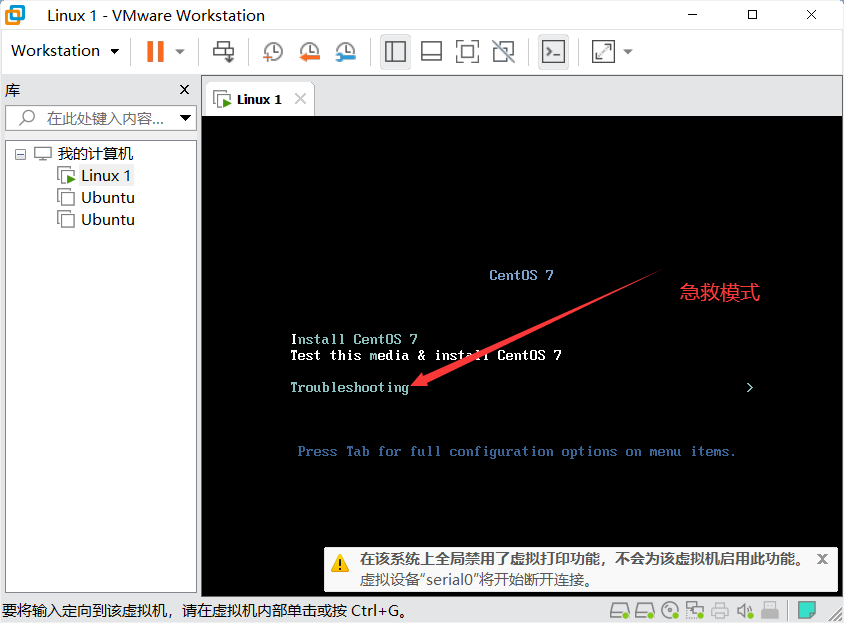Viewport: 844px width, 623px height.
Task: Click the stretch guest display icon
Action: click(603, 52)
